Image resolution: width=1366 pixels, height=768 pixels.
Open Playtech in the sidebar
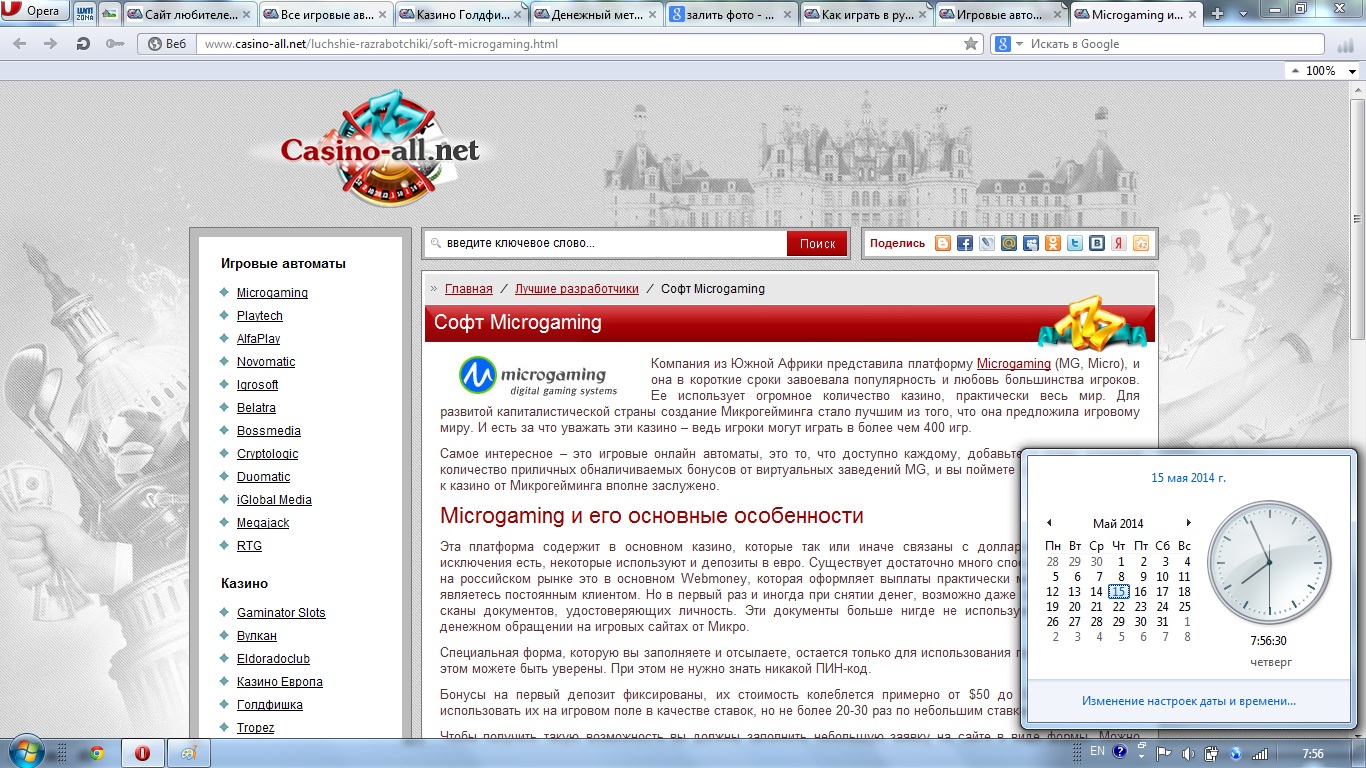click(260, 316)
